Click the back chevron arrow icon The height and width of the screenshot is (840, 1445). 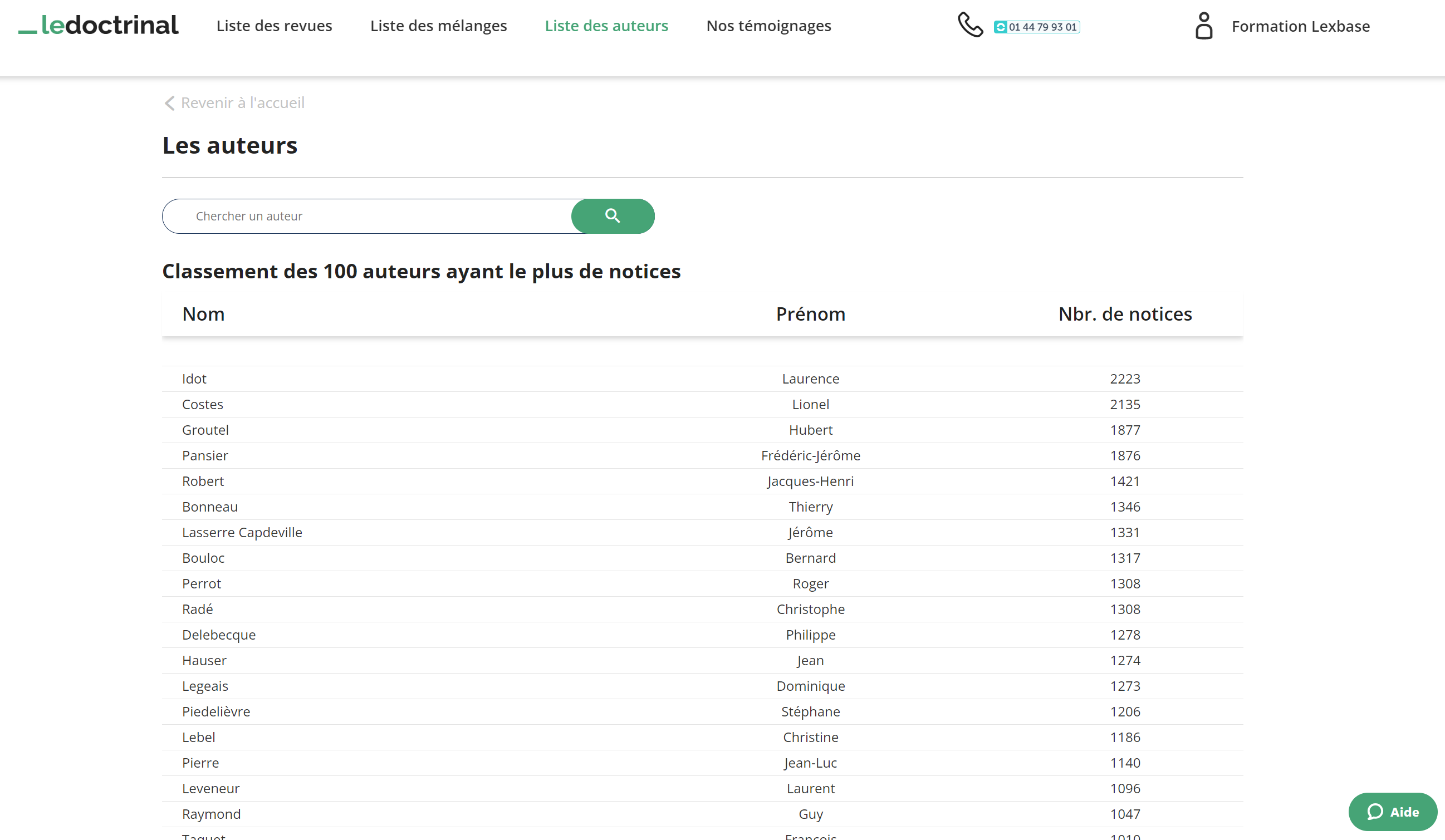169,103
